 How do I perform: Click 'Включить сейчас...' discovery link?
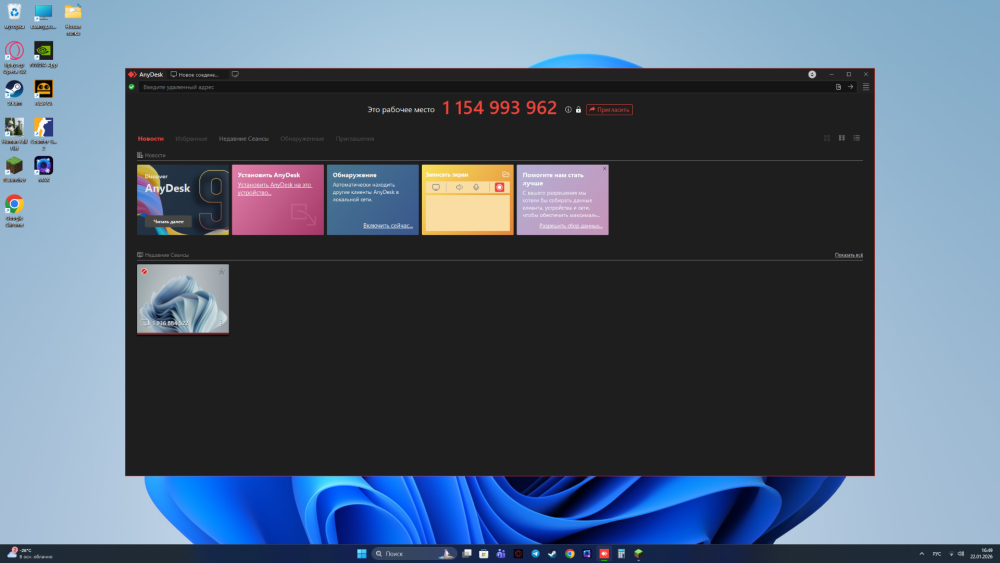click(388, 225)
